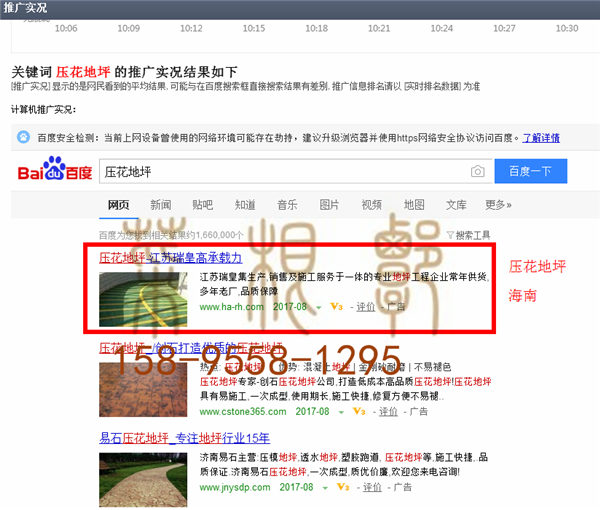Click V3 badge on www.jnysdp.com result
The width and height of the screenshot is (600, 510).
(343, 487)
